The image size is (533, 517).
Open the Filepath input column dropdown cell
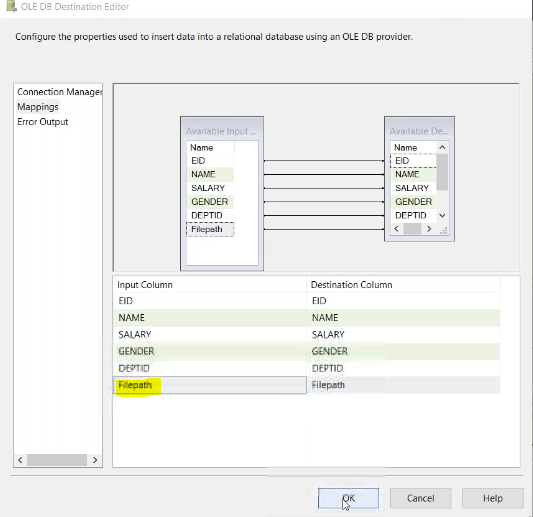tap(210, 385)
